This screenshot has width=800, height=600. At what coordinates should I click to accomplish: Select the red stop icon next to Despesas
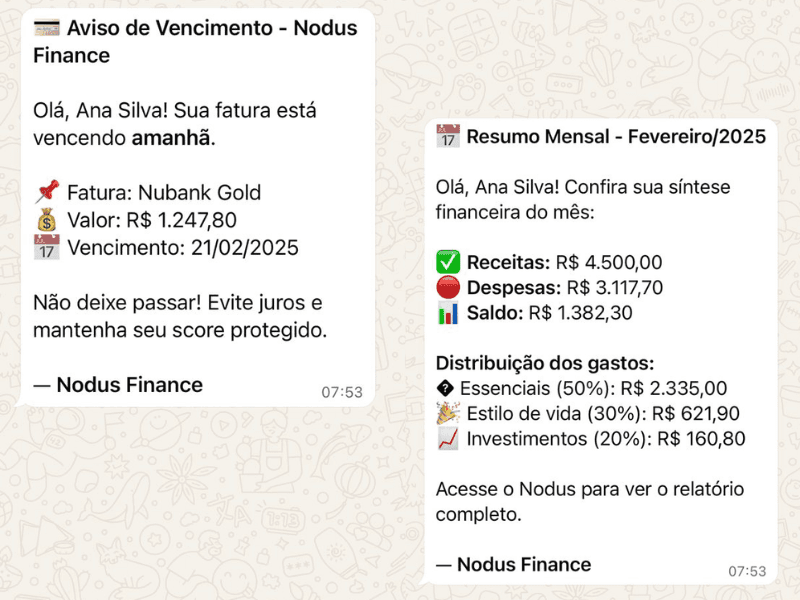click(447, 287)
